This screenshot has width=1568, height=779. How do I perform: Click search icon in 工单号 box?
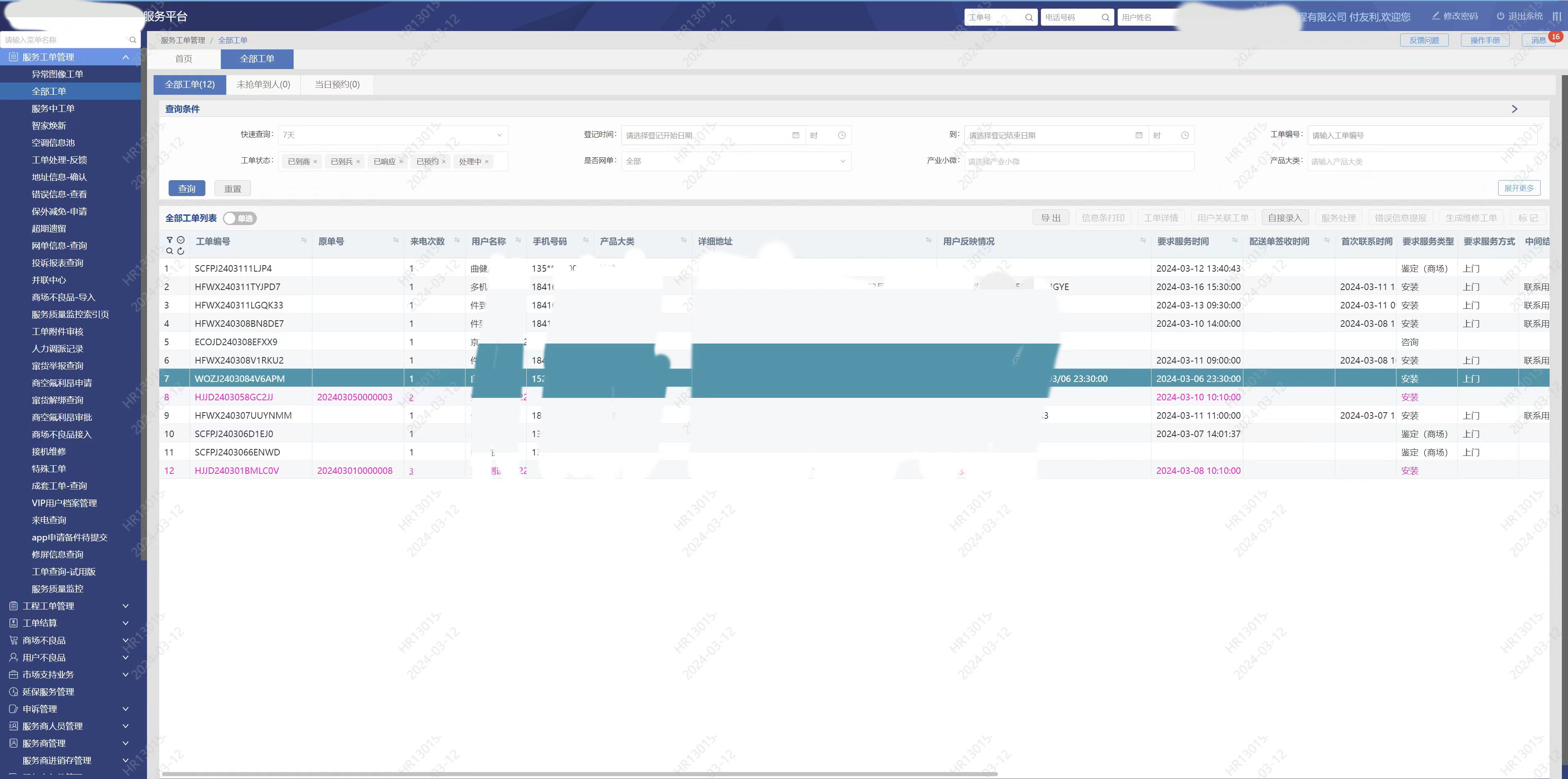[x=1029, y=18]
